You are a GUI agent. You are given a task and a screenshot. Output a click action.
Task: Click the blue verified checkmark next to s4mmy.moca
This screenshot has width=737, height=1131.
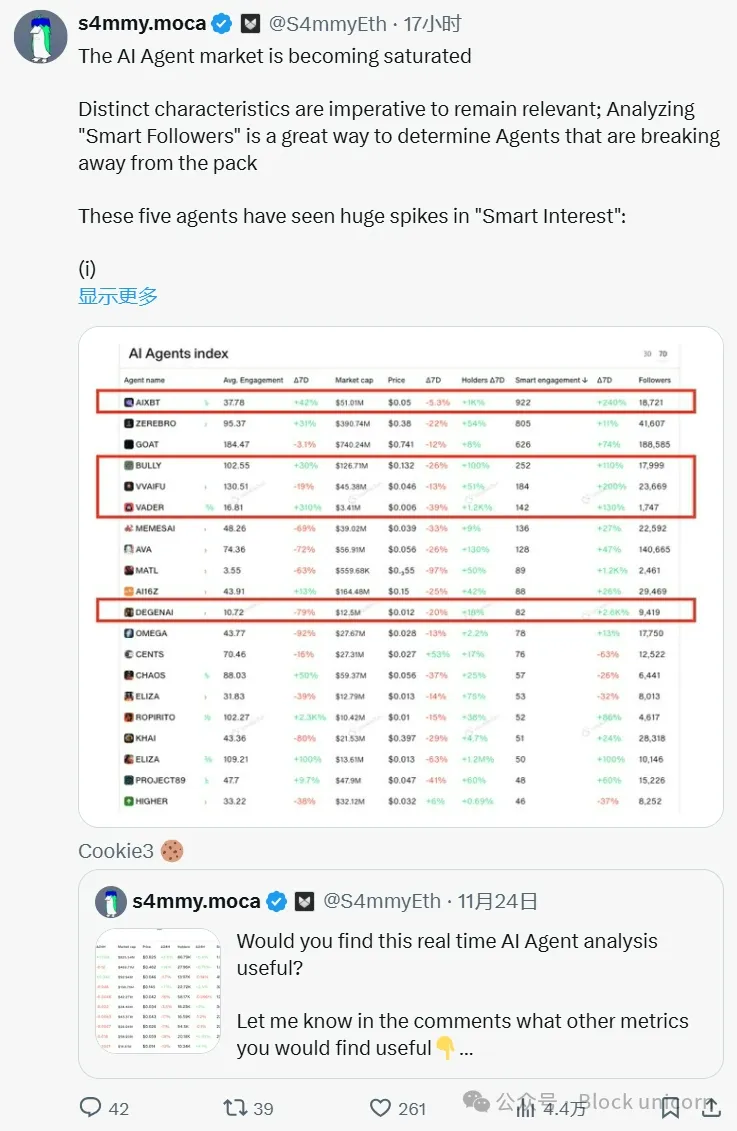[221, 22]
